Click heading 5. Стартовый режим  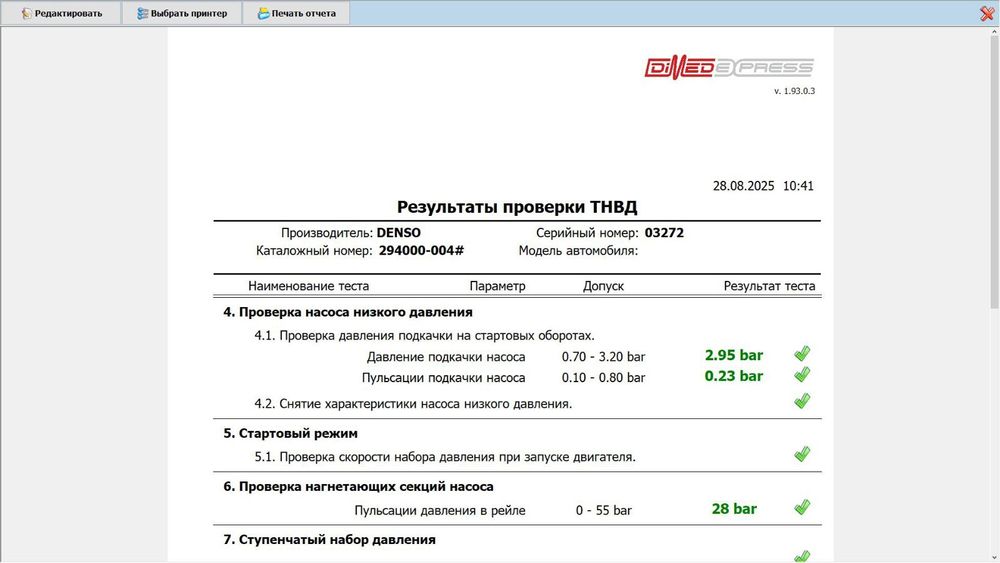pyautogui.click(x=290, y=433)
